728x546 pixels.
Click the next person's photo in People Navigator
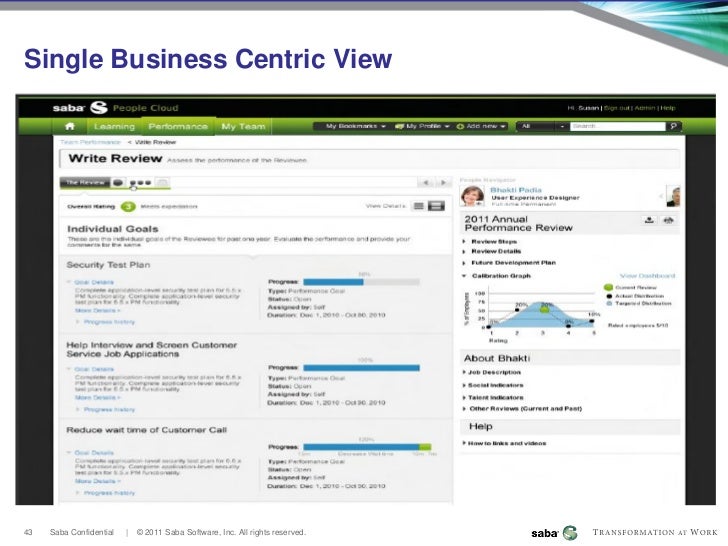pyautogui.click(x=674, y=196)
